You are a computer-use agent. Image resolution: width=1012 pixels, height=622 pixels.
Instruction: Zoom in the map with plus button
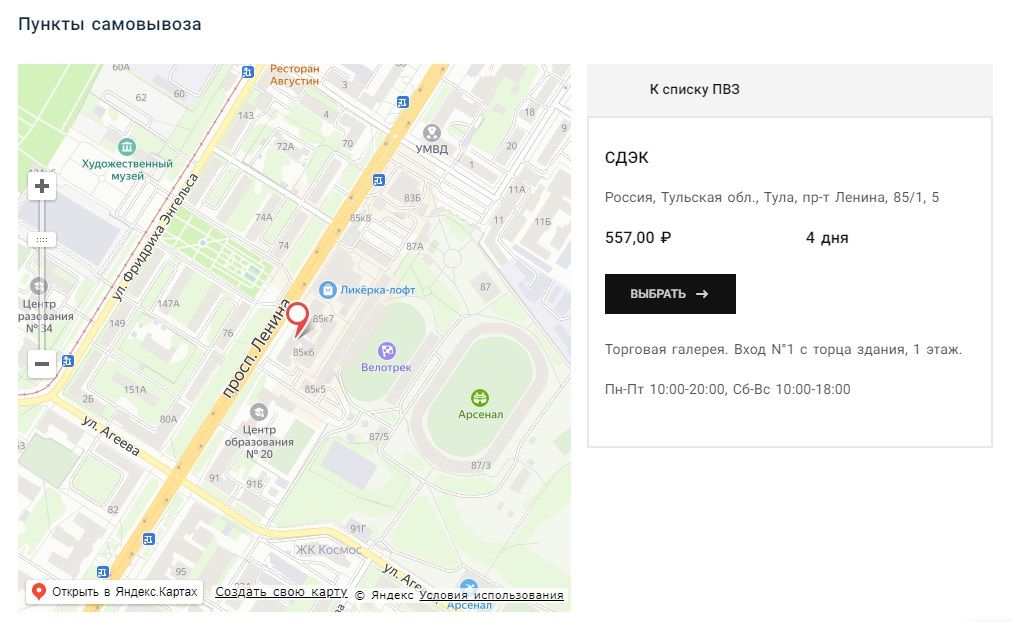(42, 186)
